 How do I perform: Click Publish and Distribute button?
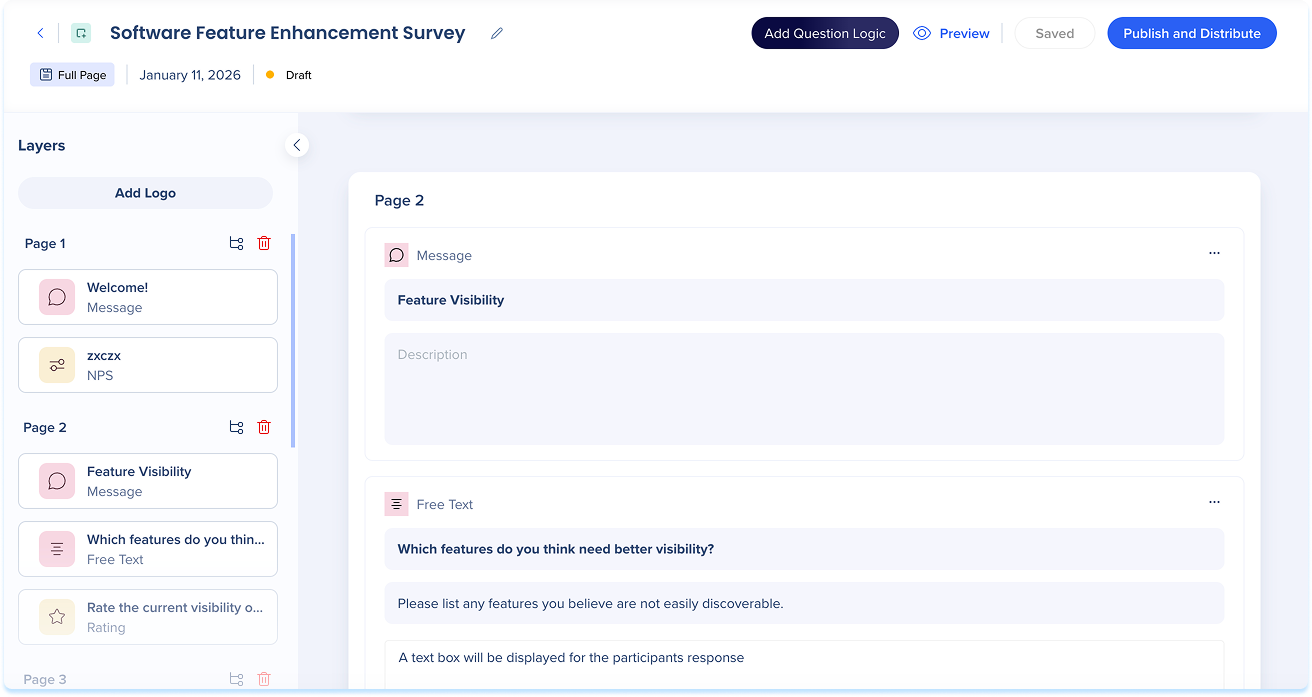tap(1191, 33)
